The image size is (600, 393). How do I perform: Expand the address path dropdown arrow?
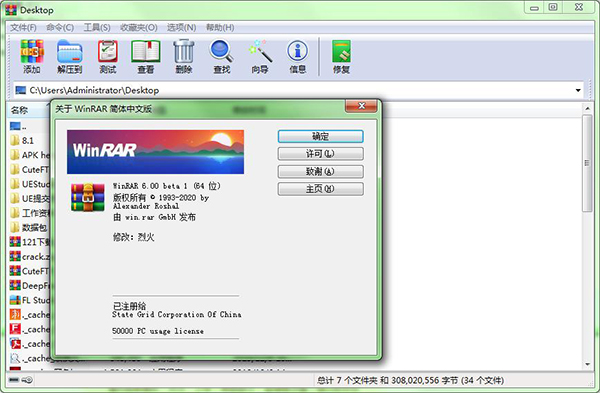click(578, 90)
